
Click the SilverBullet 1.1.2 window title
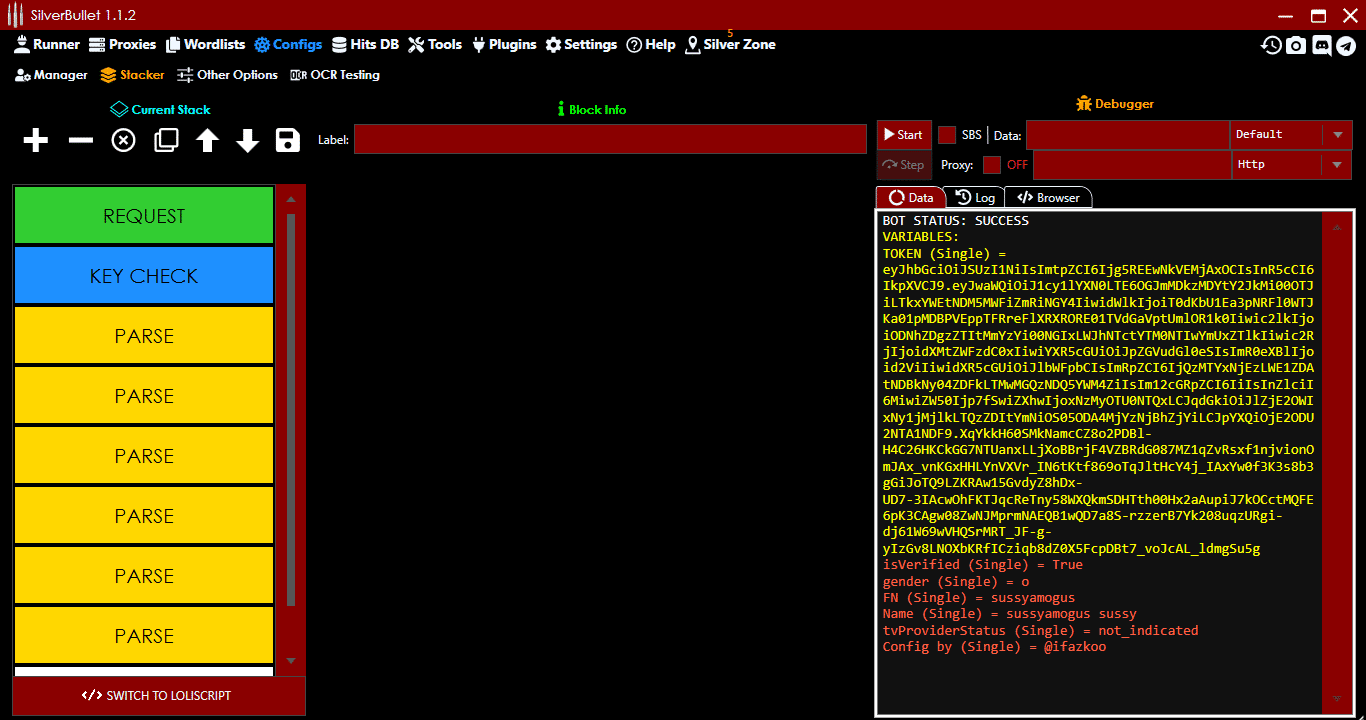click(x=84, y=15)
